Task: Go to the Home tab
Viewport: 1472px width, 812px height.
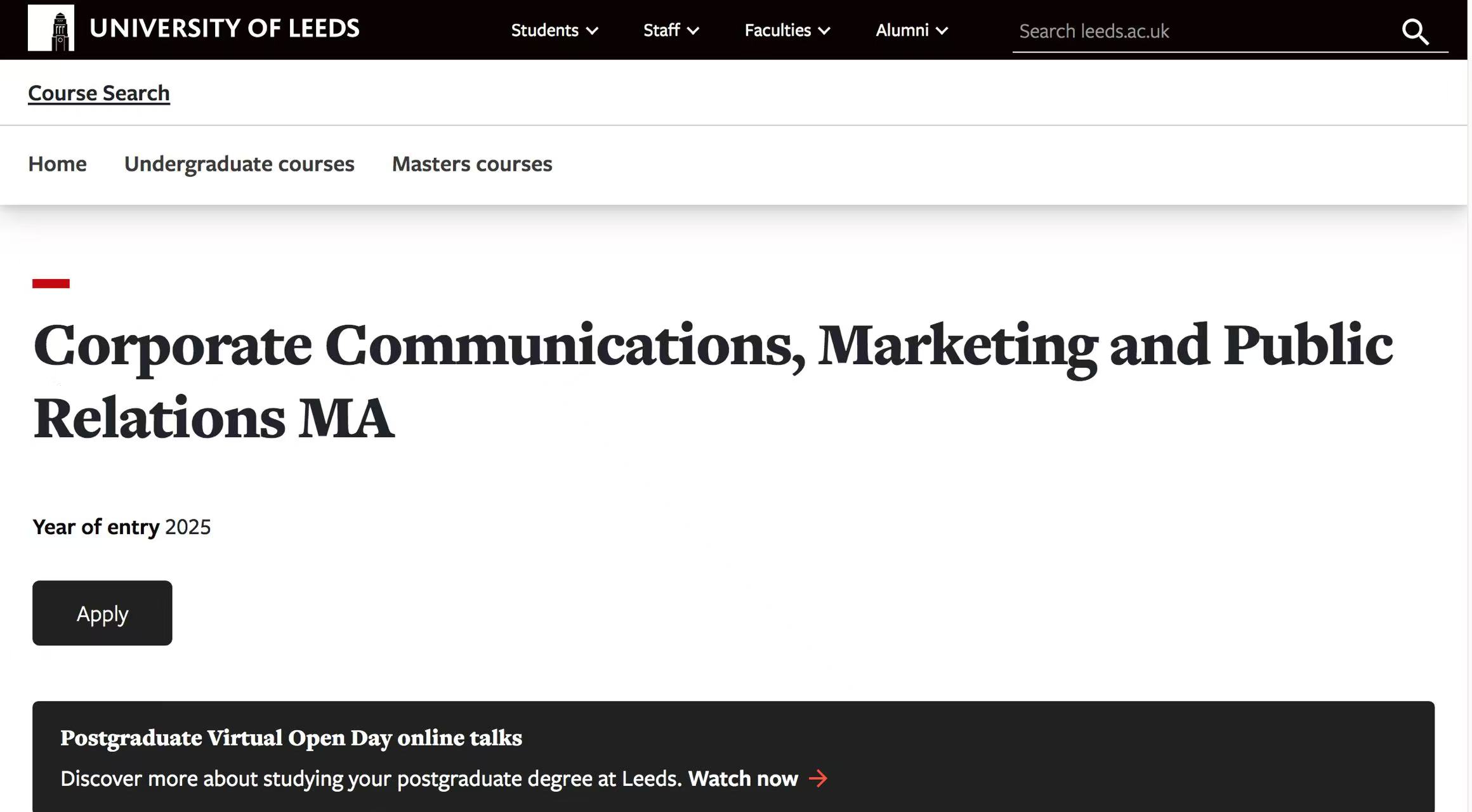Action: tap(57, 164)
